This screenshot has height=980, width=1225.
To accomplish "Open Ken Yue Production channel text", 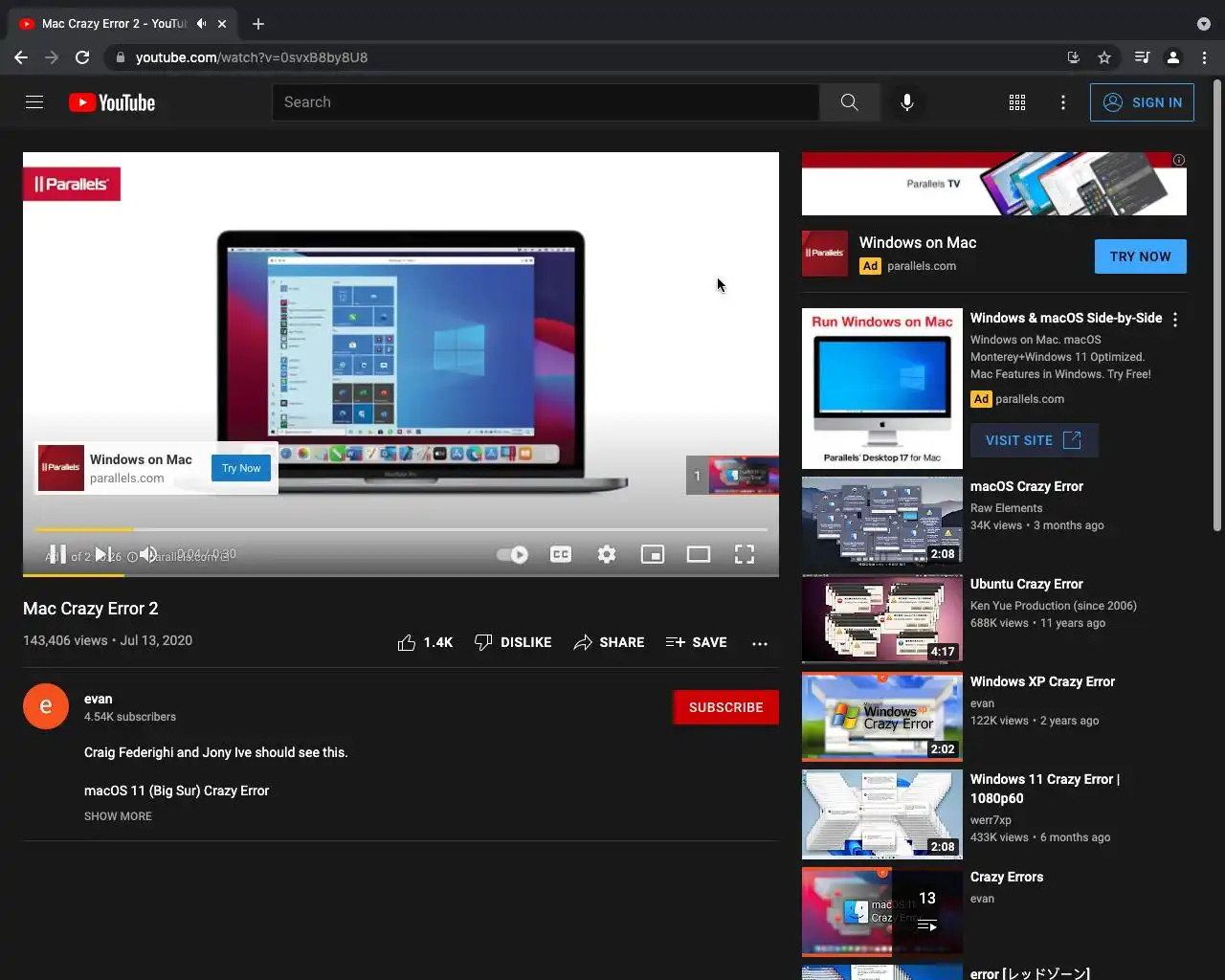I will [x=1054, y=606].
